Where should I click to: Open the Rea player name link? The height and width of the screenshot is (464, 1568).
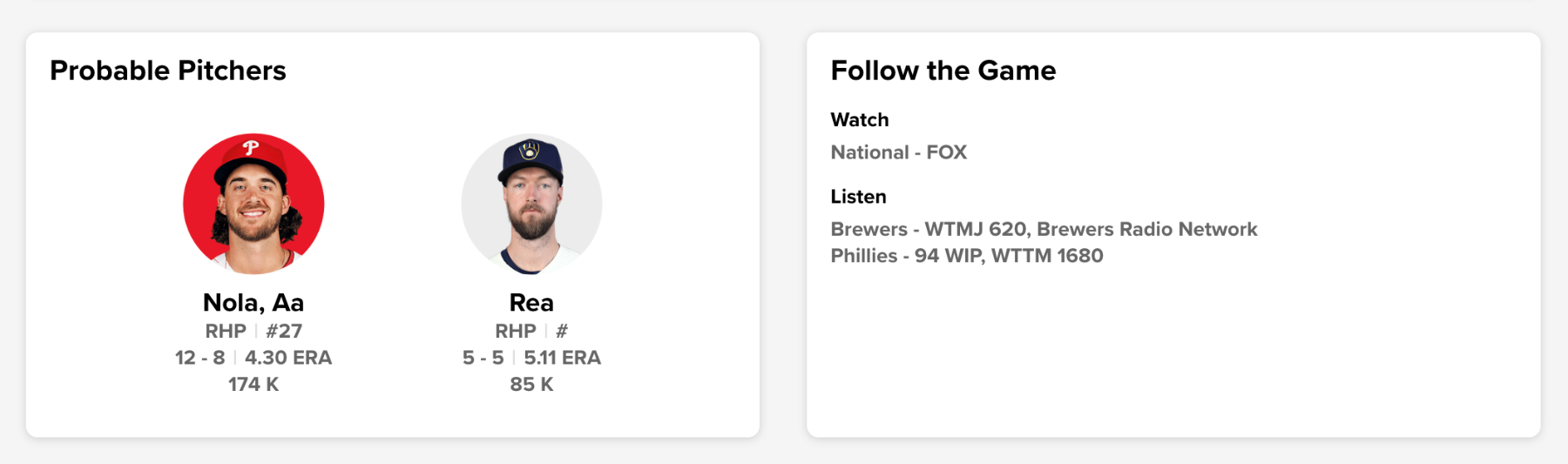click(531, 302)
